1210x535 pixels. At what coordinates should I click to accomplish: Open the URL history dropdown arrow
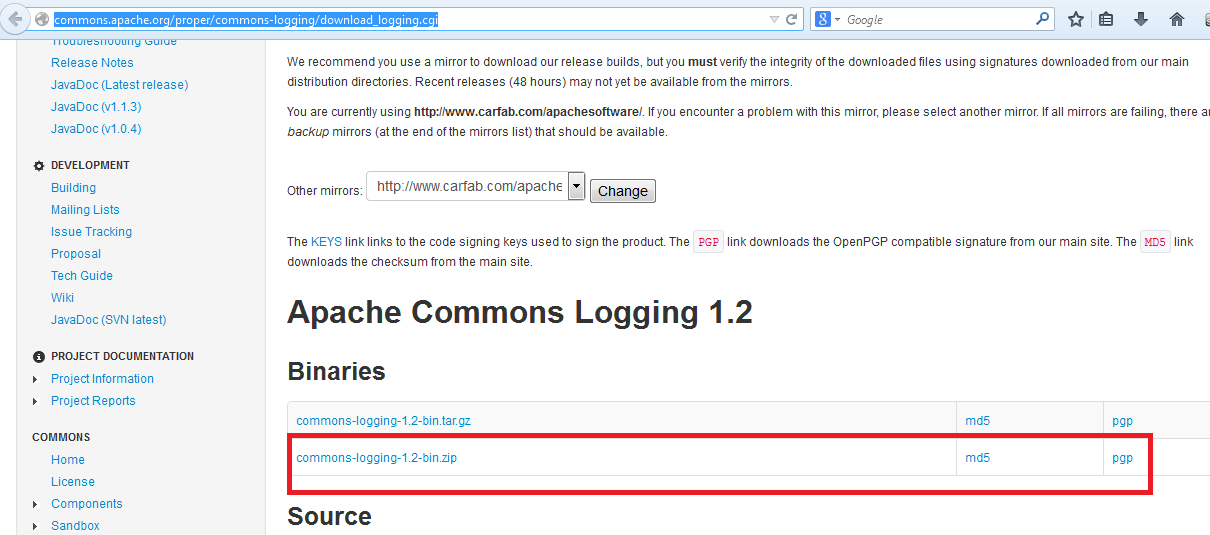(774, 19)
